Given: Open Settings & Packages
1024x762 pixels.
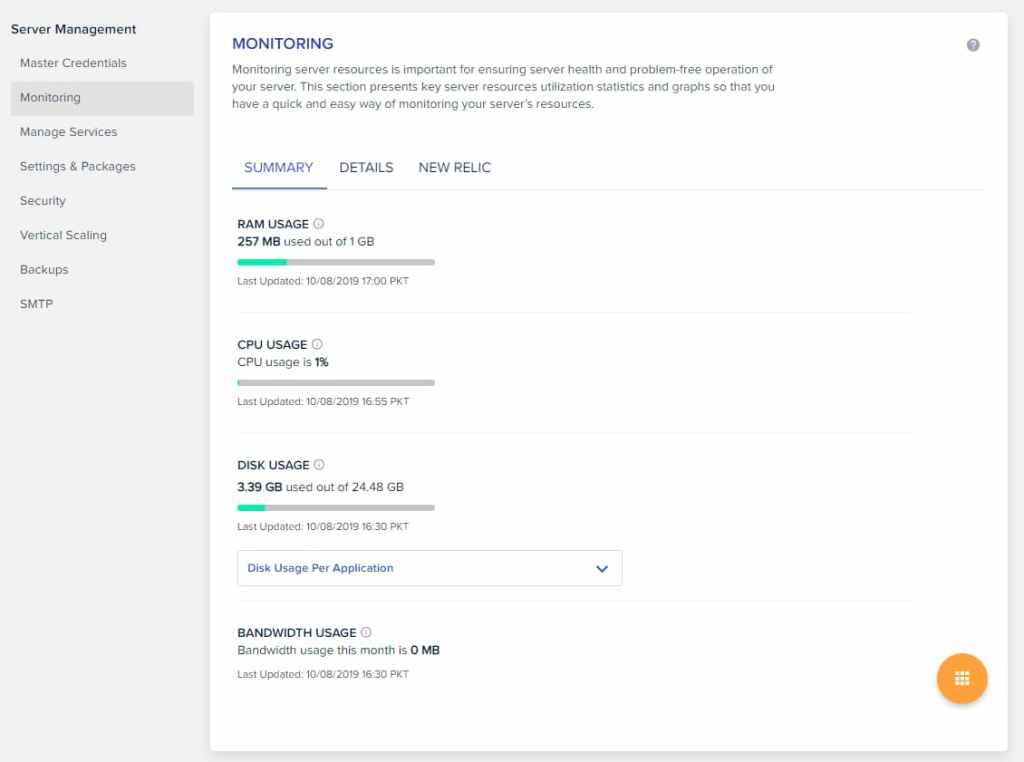Looking at the screenshot, I should pos(77,166).
